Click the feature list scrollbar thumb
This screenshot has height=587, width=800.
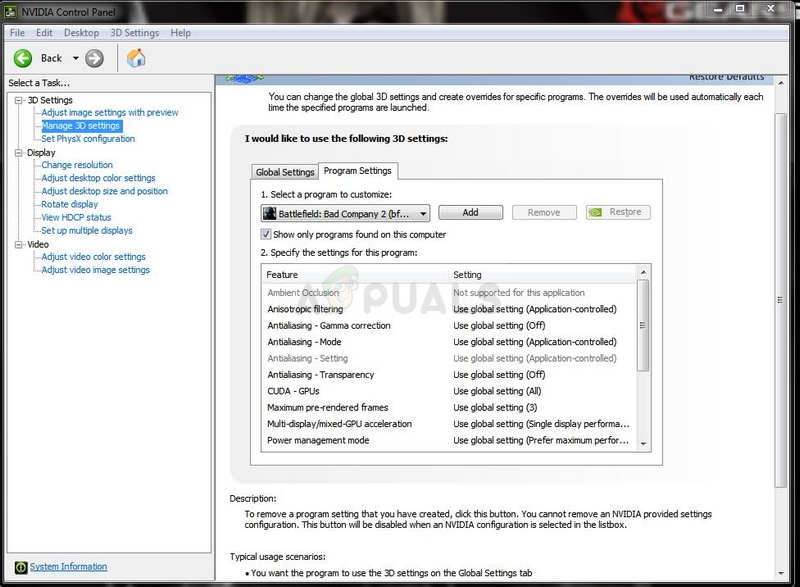(x=643, y=325)
